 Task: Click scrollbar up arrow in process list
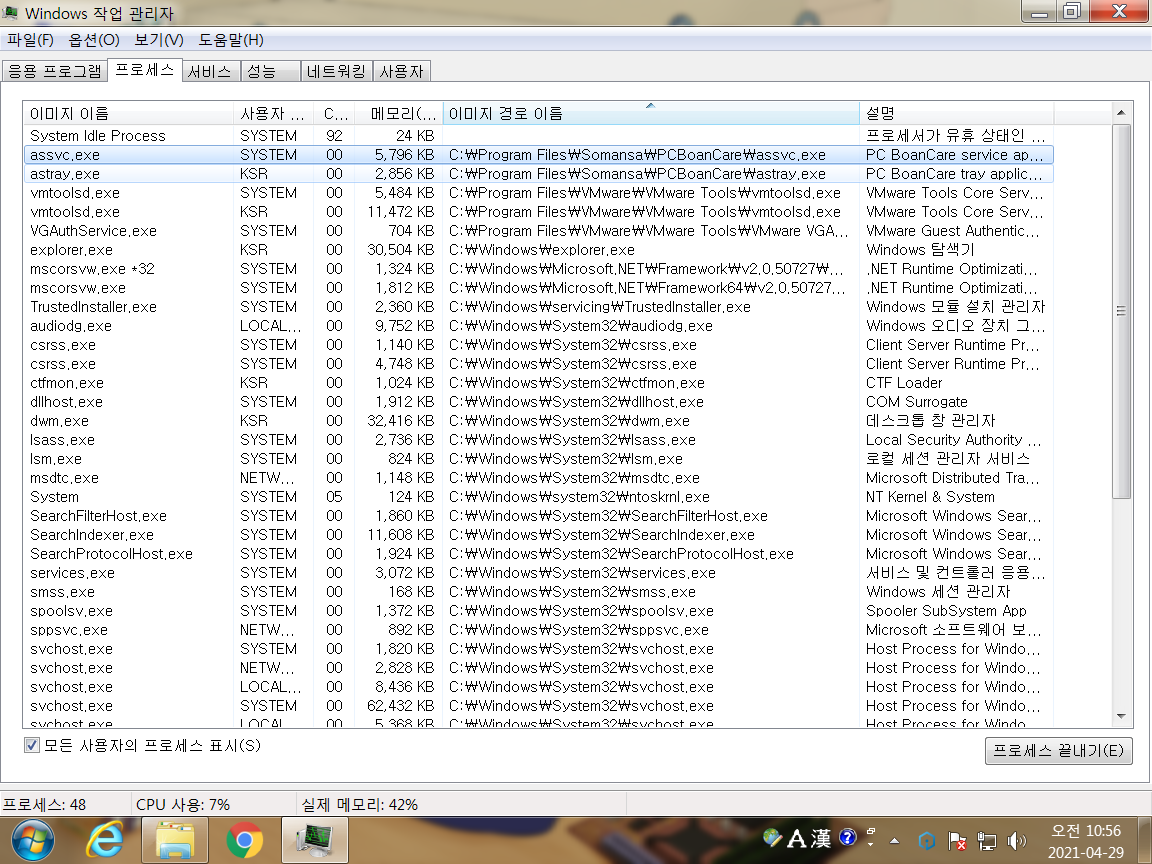point(1120,112)
